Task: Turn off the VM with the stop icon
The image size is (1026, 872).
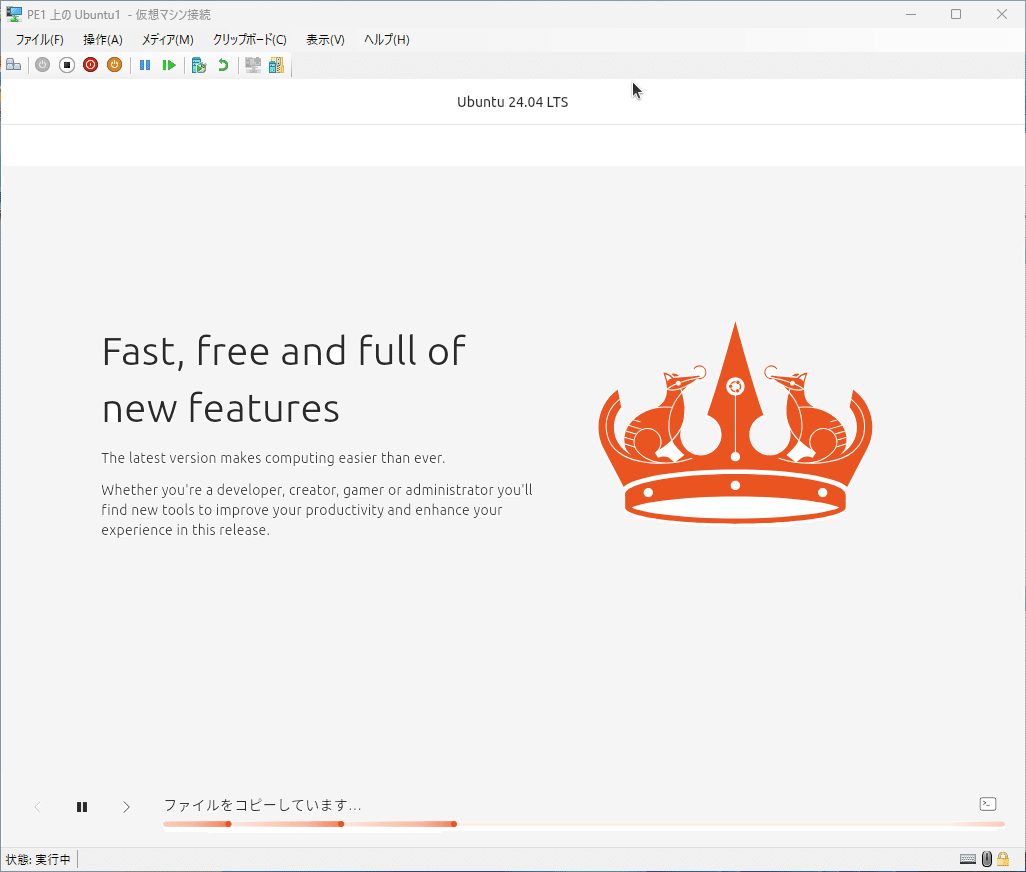Action: [x=67, y=65]
